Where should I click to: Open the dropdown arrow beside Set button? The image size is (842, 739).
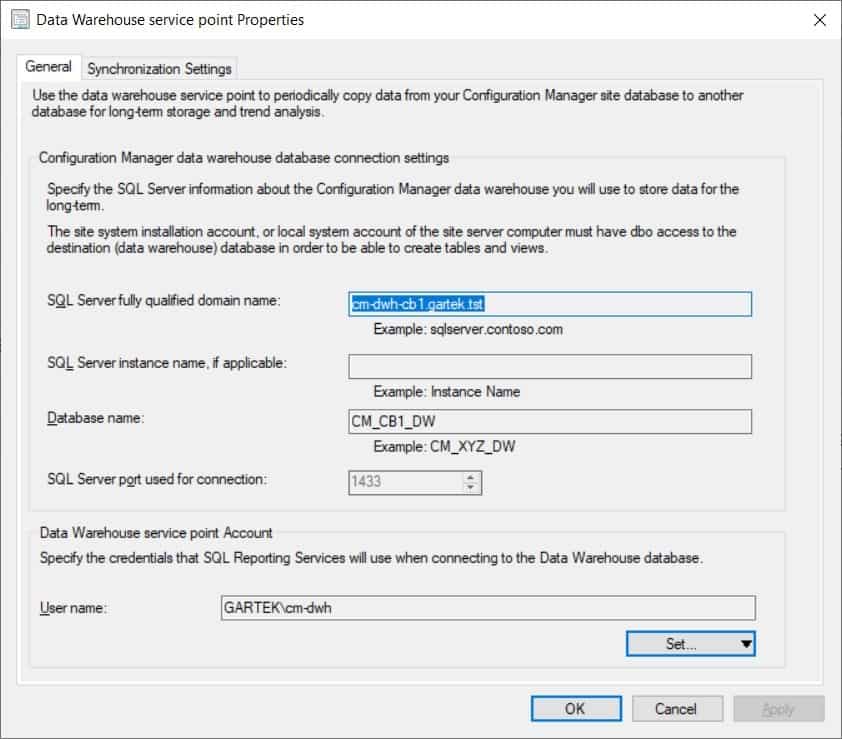click(744, 643)
